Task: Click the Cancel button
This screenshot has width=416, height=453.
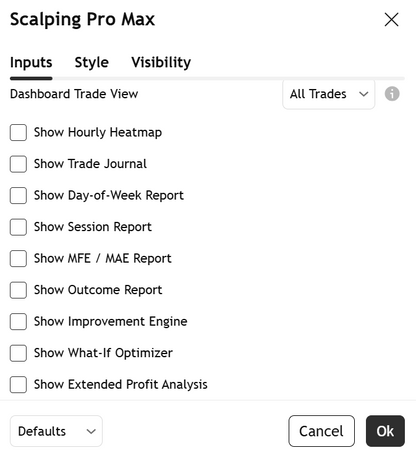Action: point(321,431)
